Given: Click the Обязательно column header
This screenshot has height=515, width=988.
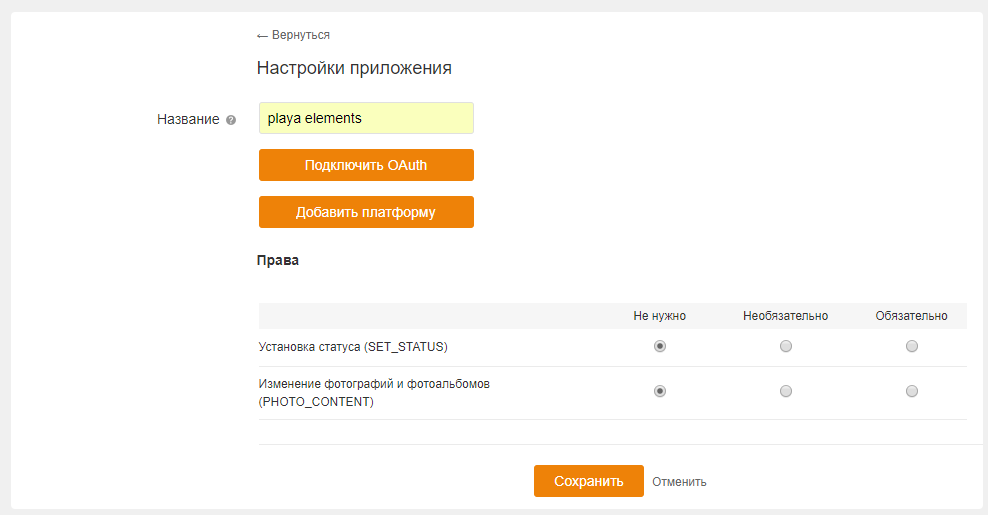Looking at the screenshot, I should 911,316.
